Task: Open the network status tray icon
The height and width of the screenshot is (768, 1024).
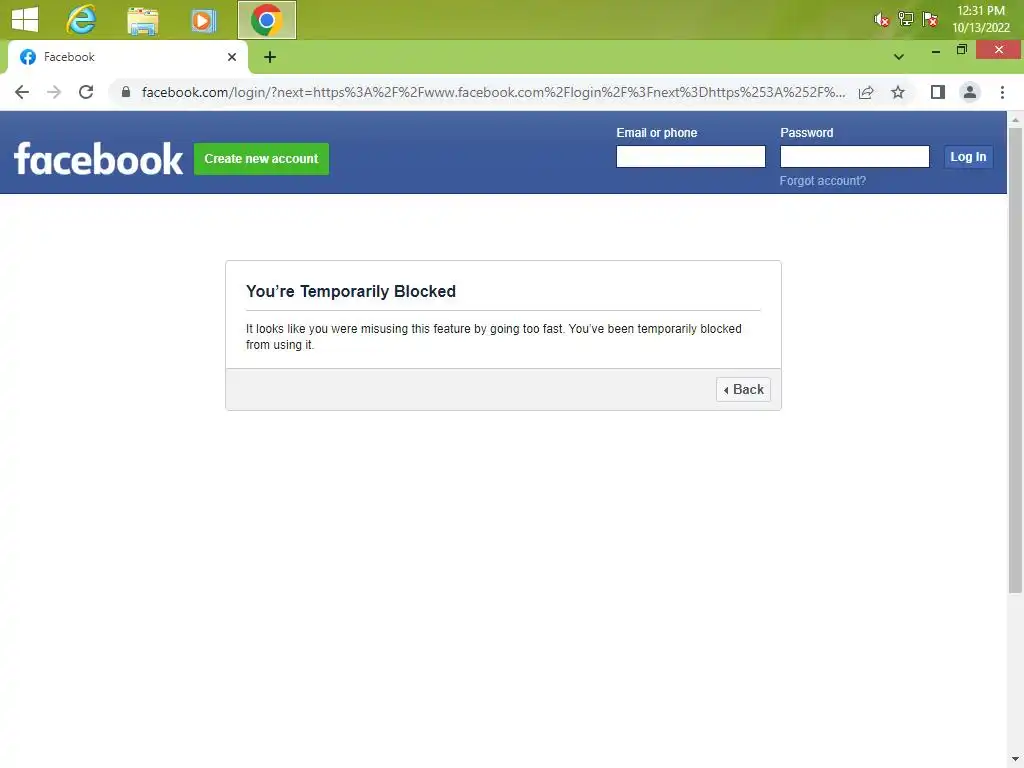Action: pos(905,19)
